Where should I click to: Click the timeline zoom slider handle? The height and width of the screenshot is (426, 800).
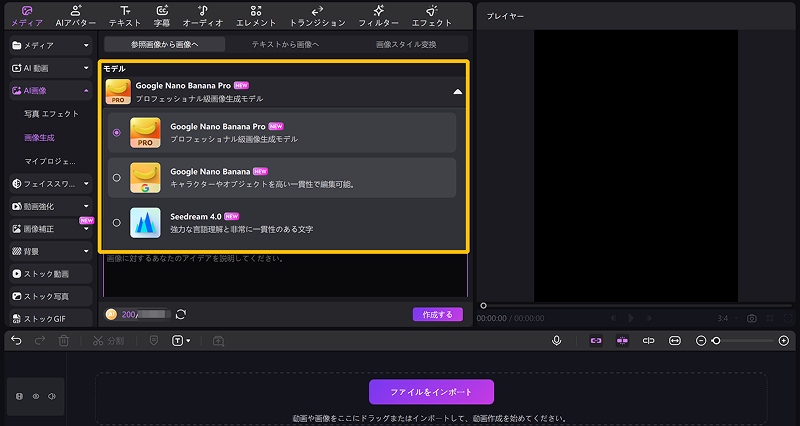716,340
